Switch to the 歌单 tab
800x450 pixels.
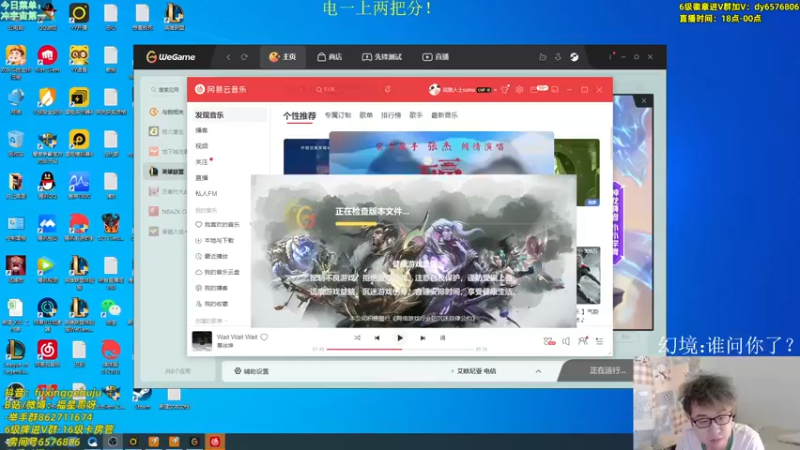pos(366,115)
